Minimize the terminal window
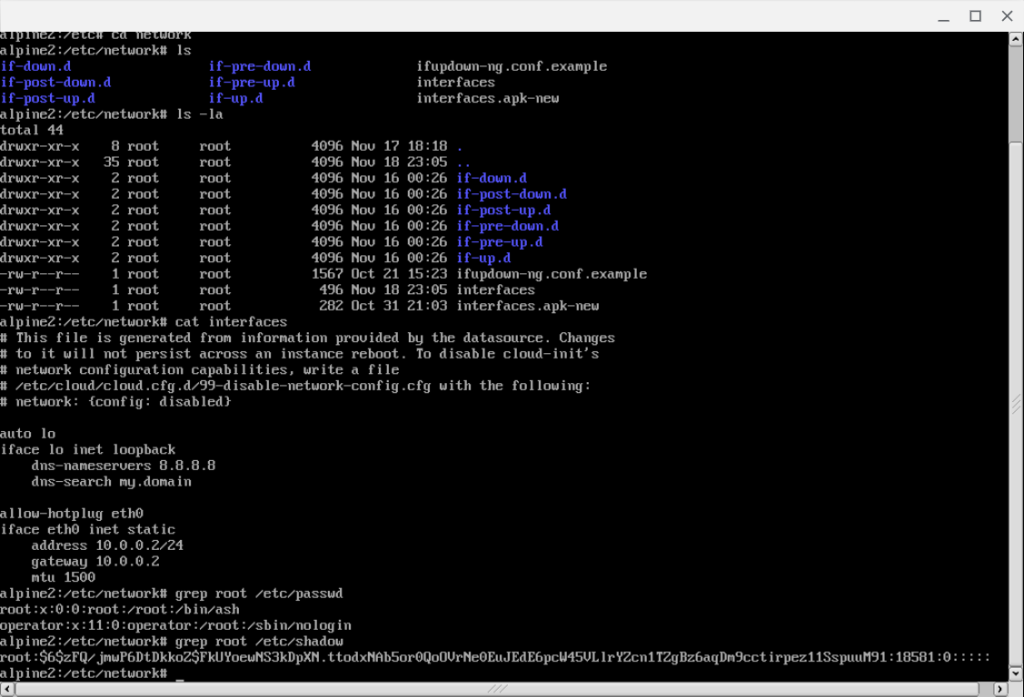This screenshot has height=697, width=1024. (944, 16)
